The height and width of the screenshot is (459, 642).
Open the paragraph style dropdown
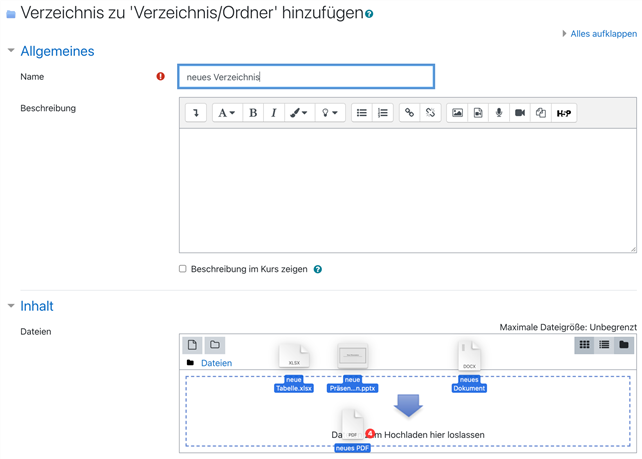coord(227,113)
